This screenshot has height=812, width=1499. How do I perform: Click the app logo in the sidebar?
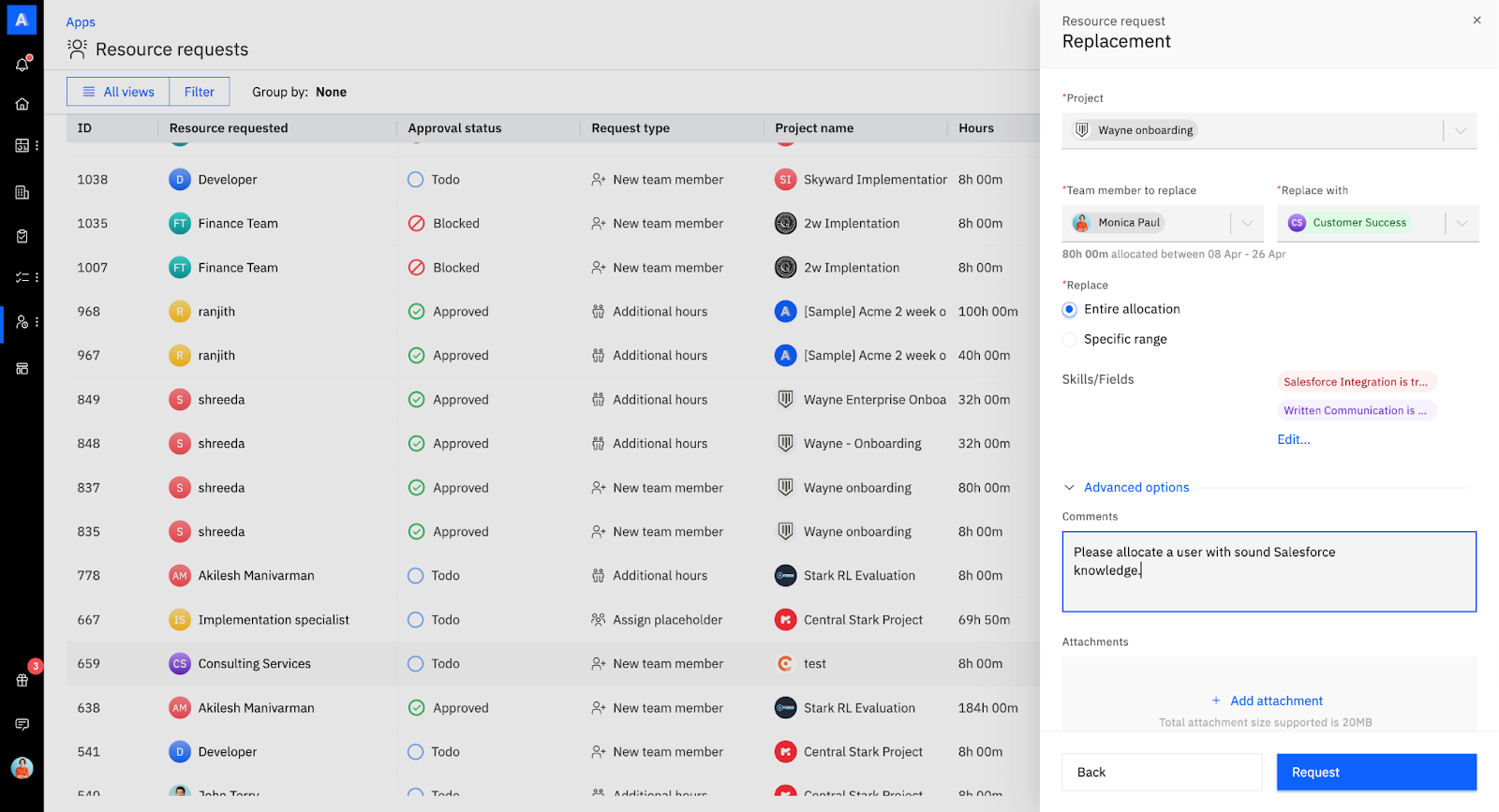[22, 20]
